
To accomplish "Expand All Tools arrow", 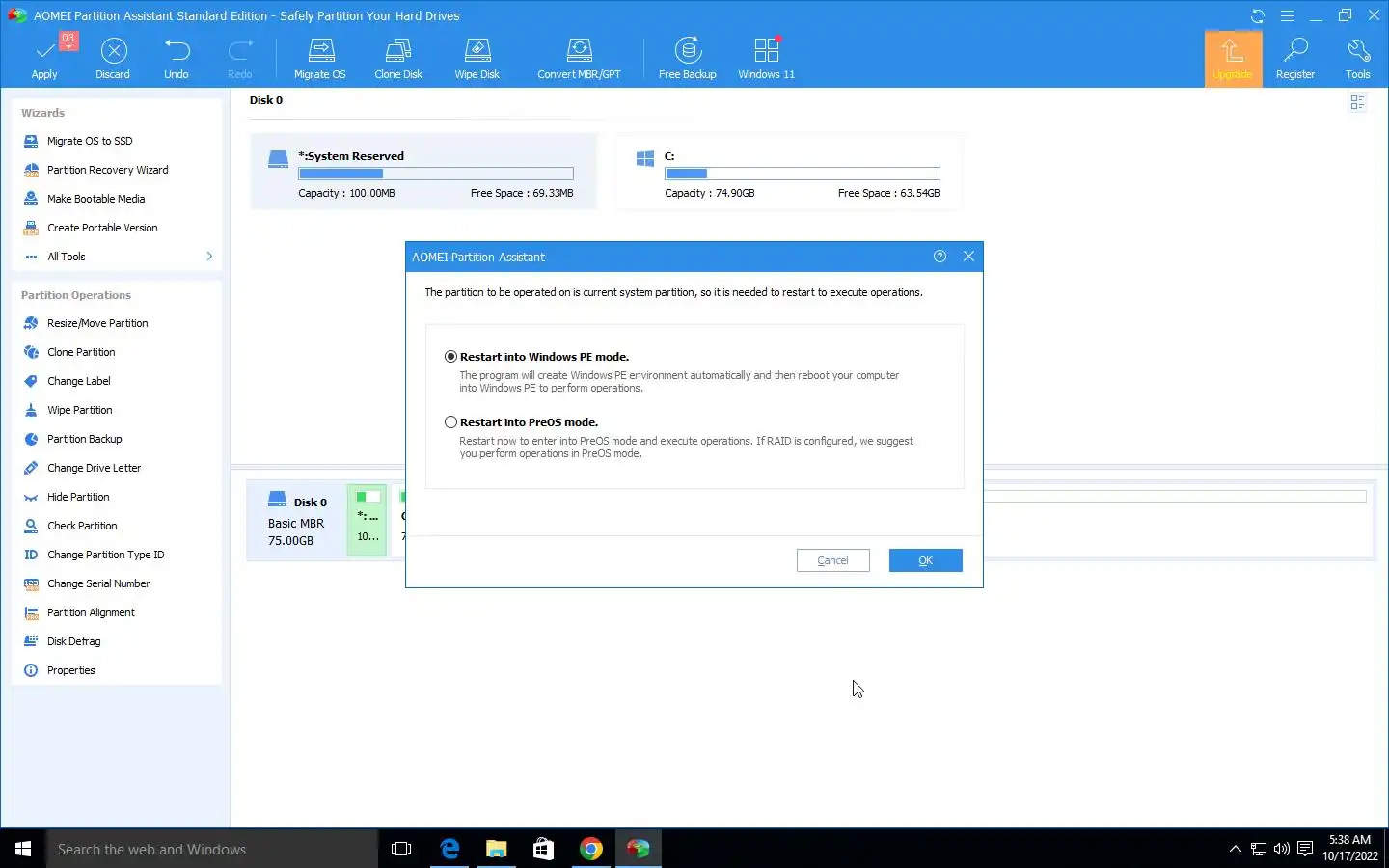I will (x=209, y=257).
